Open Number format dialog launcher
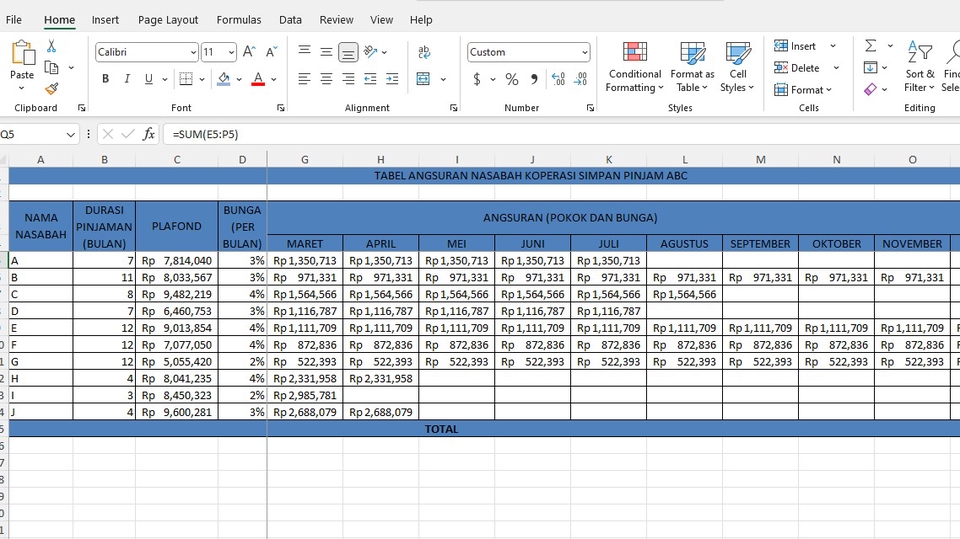The width and height of the screenshot is (960, 539). (x=590, y=108)
